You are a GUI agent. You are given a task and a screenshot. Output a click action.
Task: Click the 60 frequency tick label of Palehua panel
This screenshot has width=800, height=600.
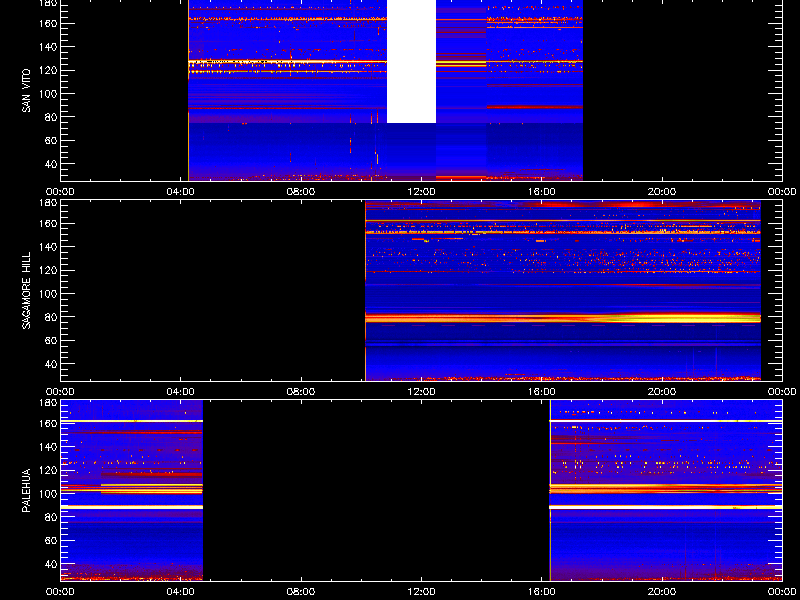[x=51, y=540]
